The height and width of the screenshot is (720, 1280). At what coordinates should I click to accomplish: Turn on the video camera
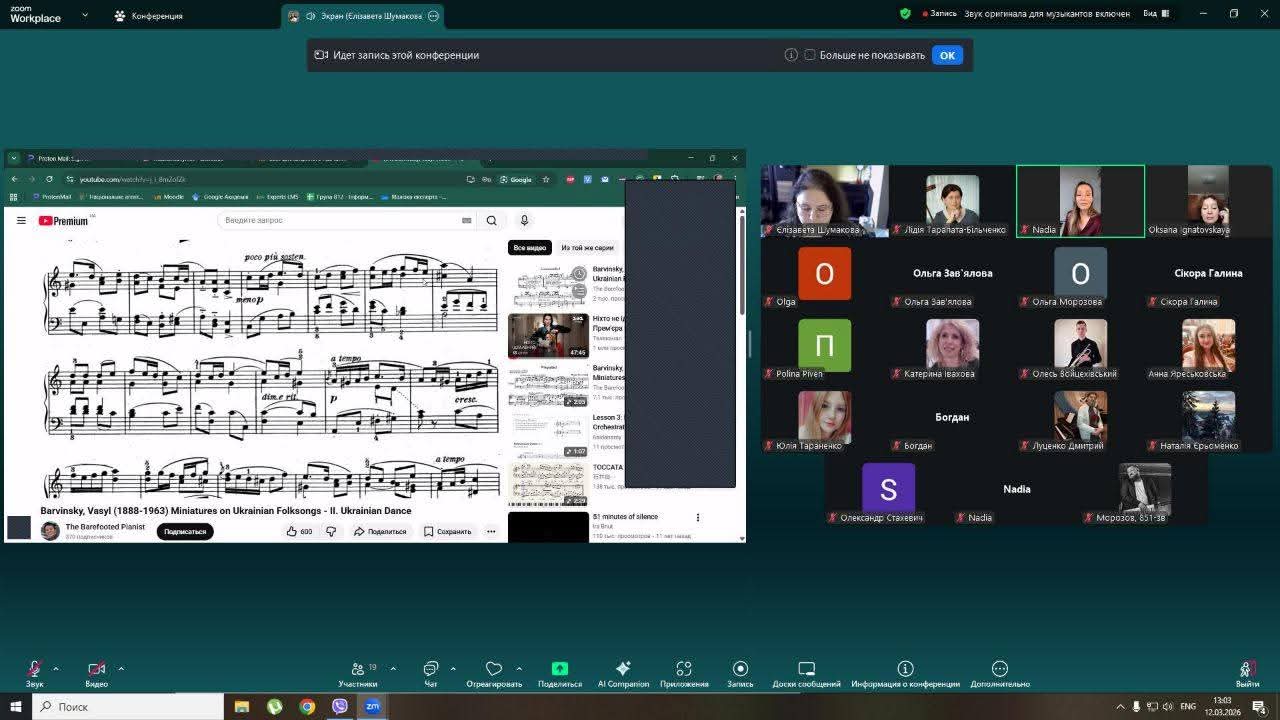pyautogui.click(x=96, y=671)
